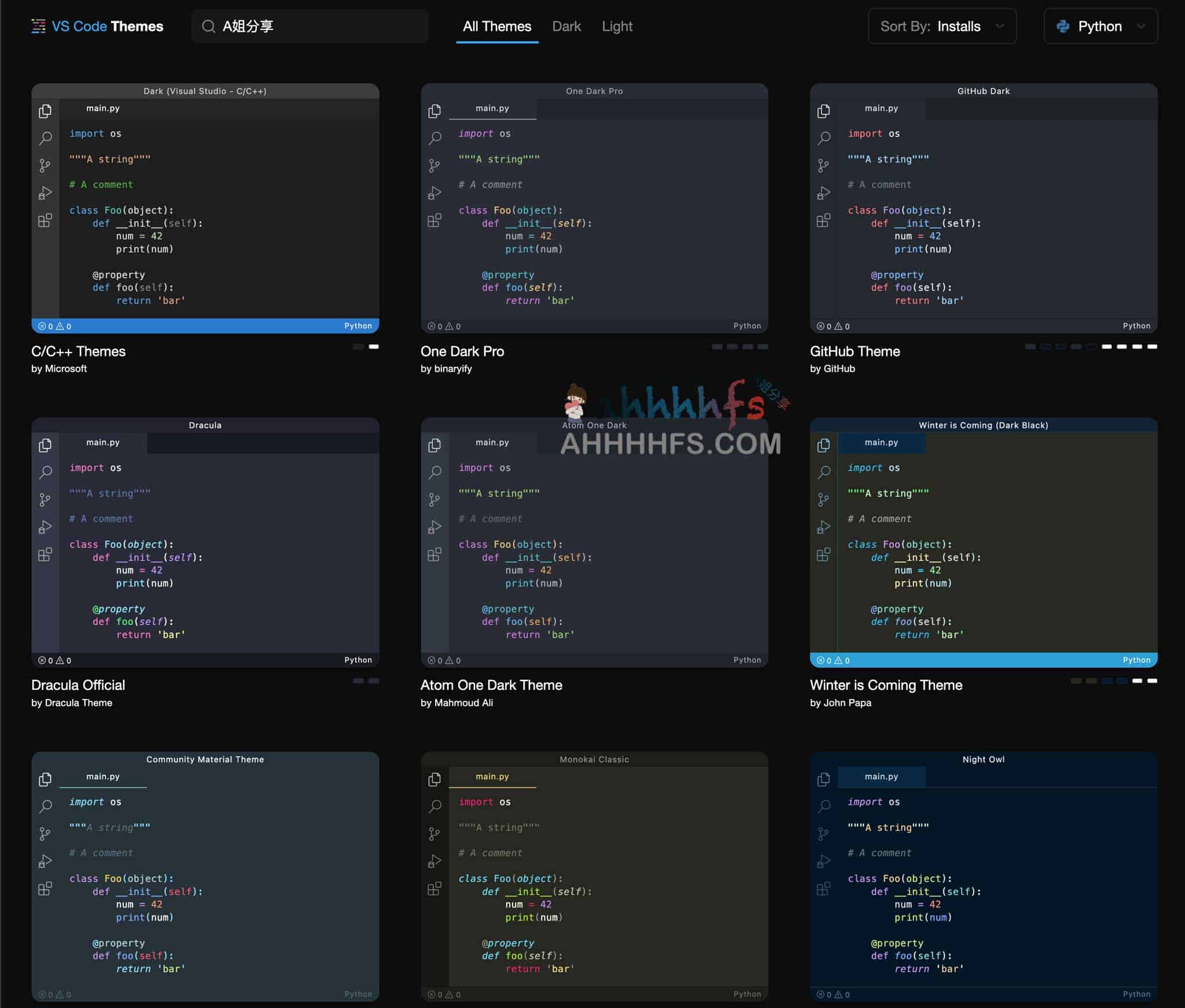
Task: Click the Extensions sidebar icon
Action: [45, 219]
